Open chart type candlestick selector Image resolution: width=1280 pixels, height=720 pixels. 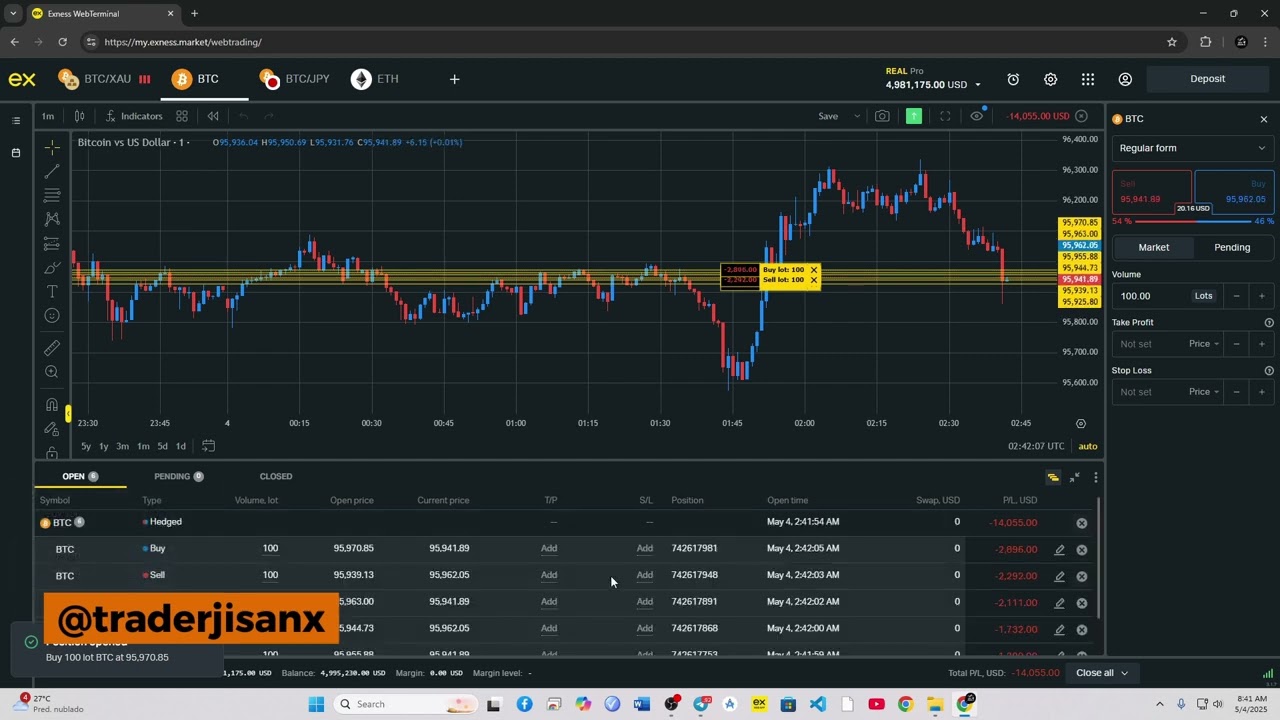[80, 116]
